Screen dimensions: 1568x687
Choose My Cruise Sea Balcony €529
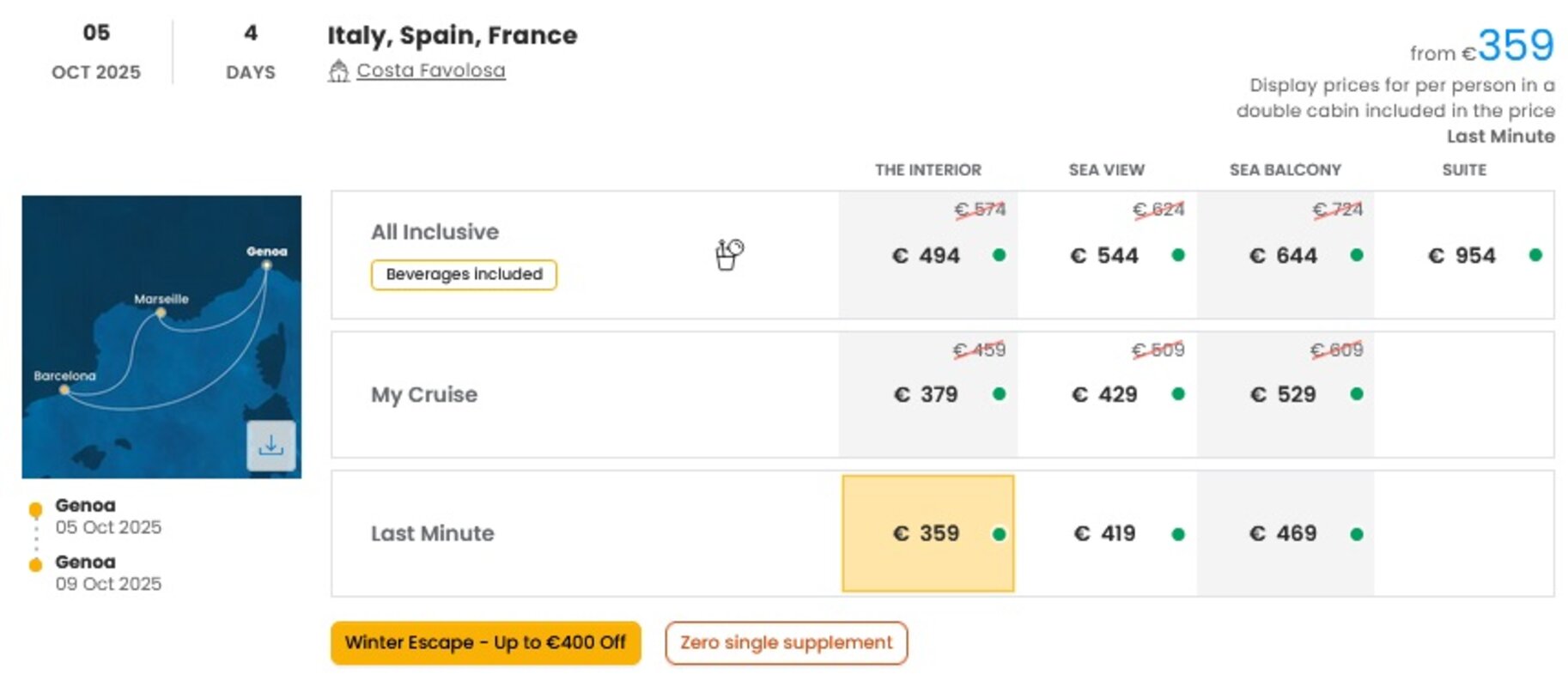[1285, 394]
